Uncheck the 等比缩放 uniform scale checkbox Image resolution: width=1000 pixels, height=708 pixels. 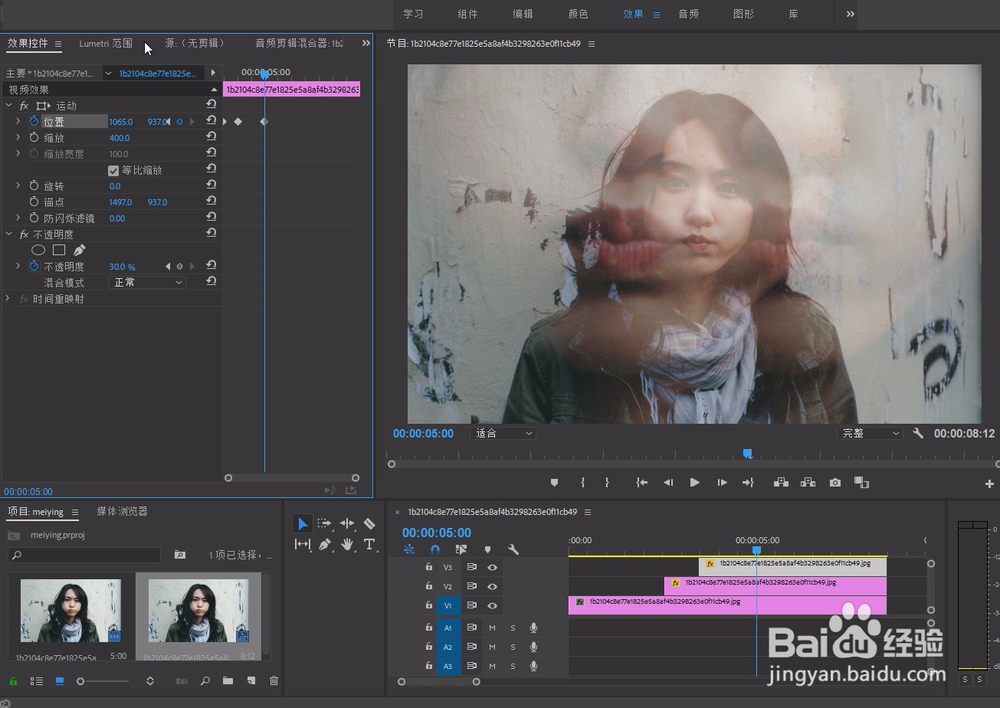[x=113, y=171]
